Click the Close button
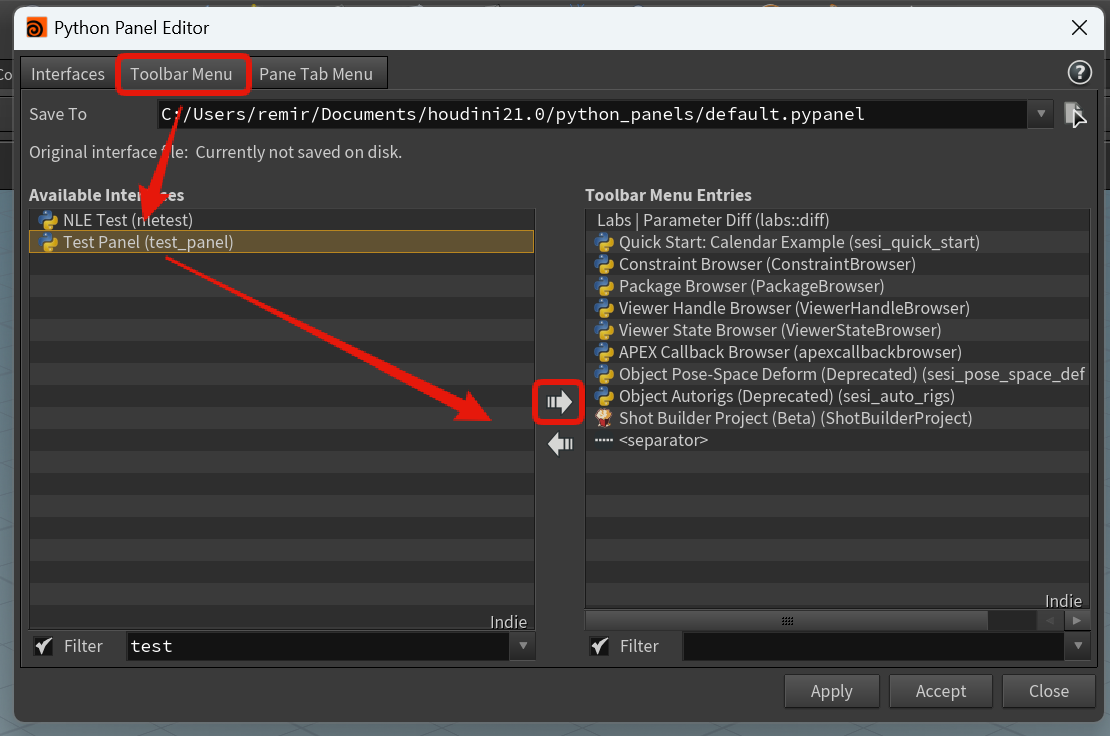The image size is (1110, 736). (1048, 691)
